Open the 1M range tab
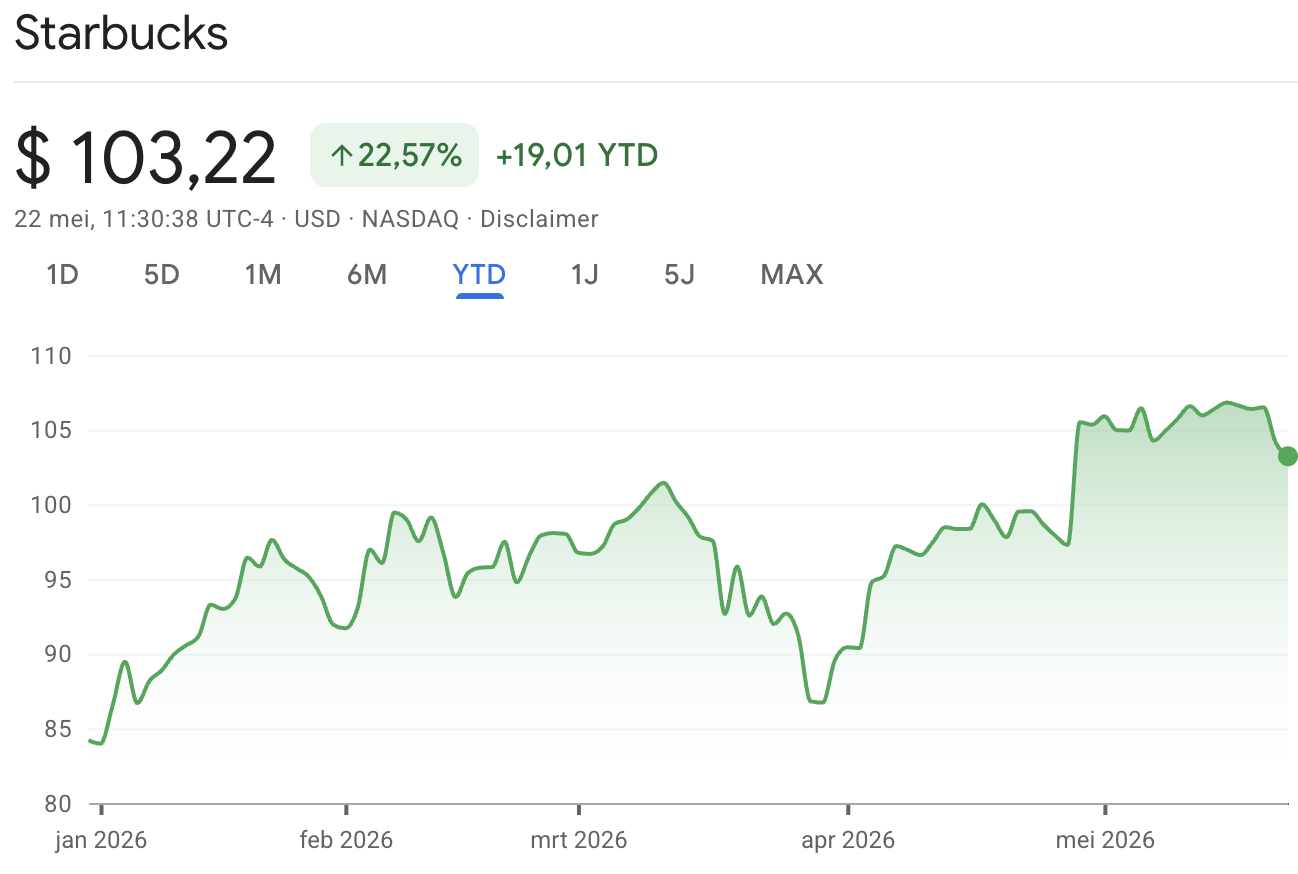The image size is (1298, 874). click(263, 274)
